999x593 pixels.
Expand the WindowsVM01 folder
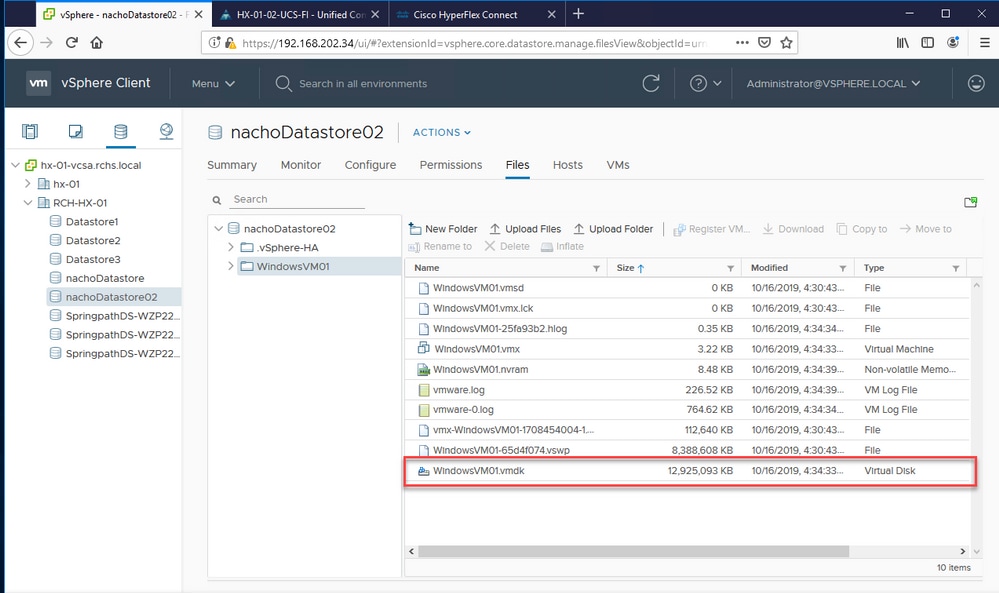pos(231,266)
